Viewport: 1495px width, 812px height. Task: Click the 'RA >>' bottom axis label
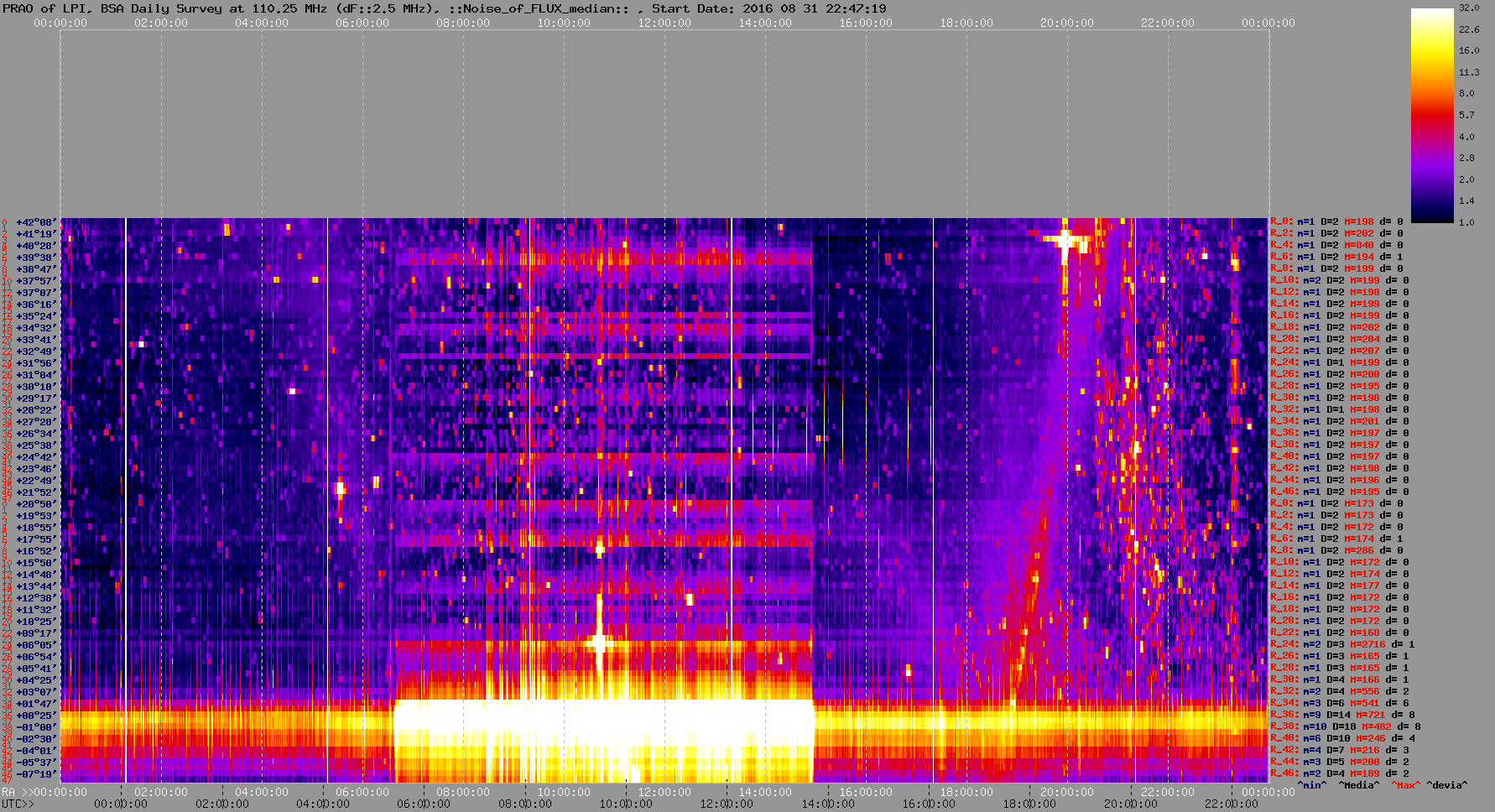[x=16, y=792]
